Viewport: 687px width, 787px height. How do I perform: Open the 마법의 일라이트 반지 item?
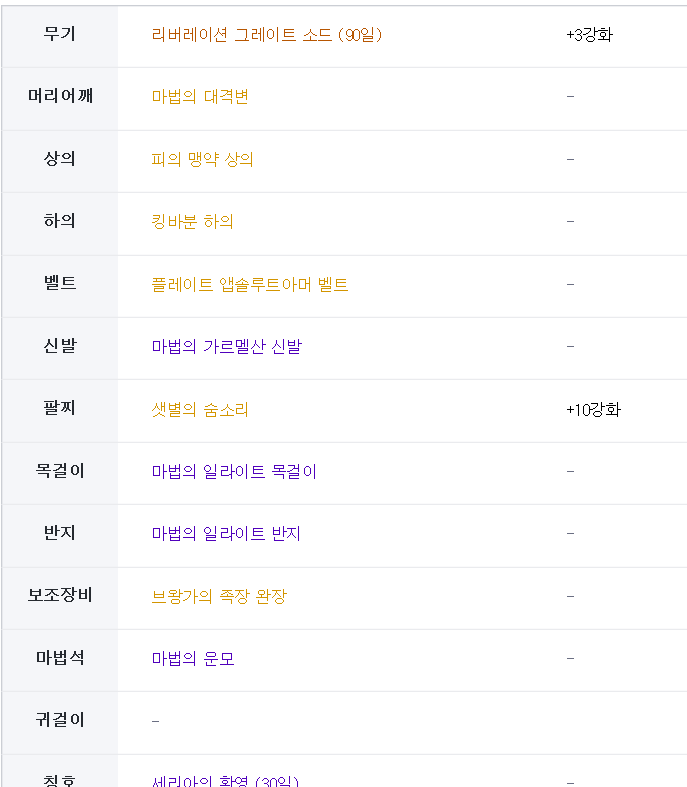[x=226, y=534]
